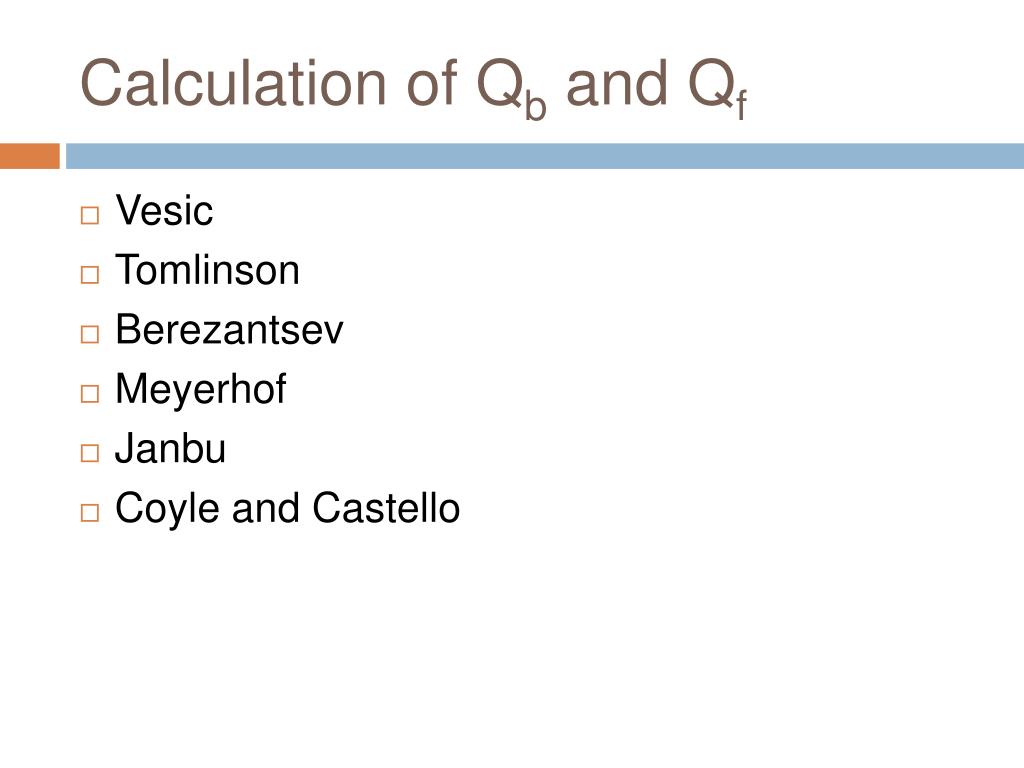Click the square bullet beside Vesic
Screen dimensions: 1024x768
tap(90, 216)
